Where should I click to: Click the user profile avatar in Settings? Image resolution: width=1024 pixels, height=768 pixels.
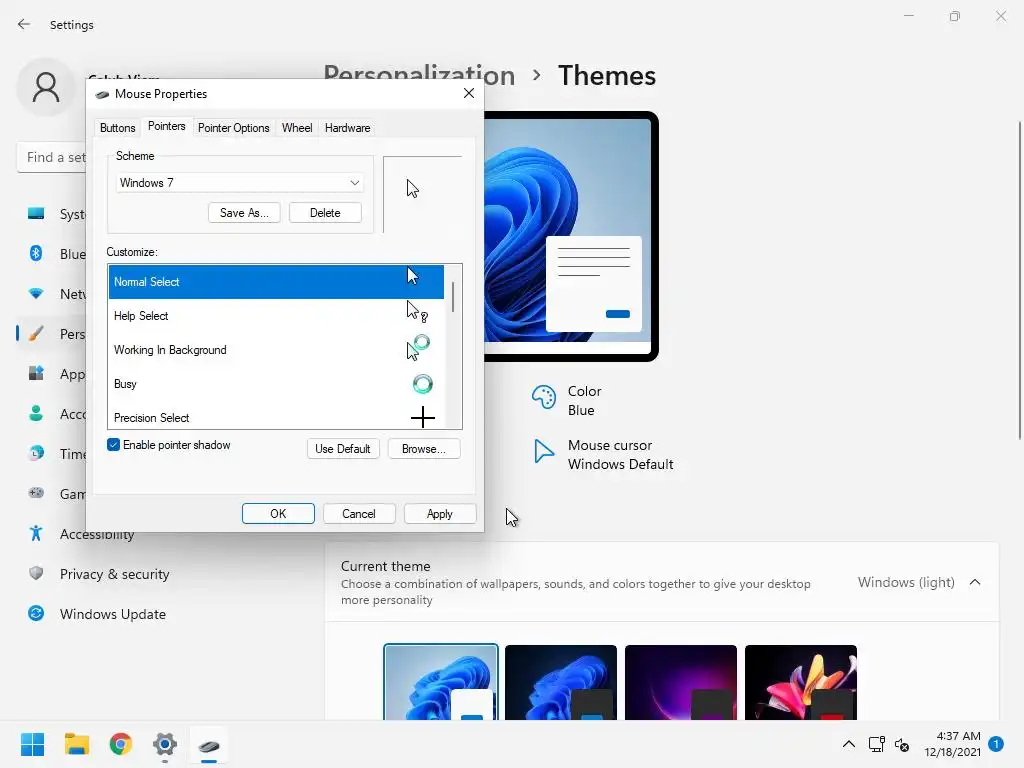pos(46,87)
